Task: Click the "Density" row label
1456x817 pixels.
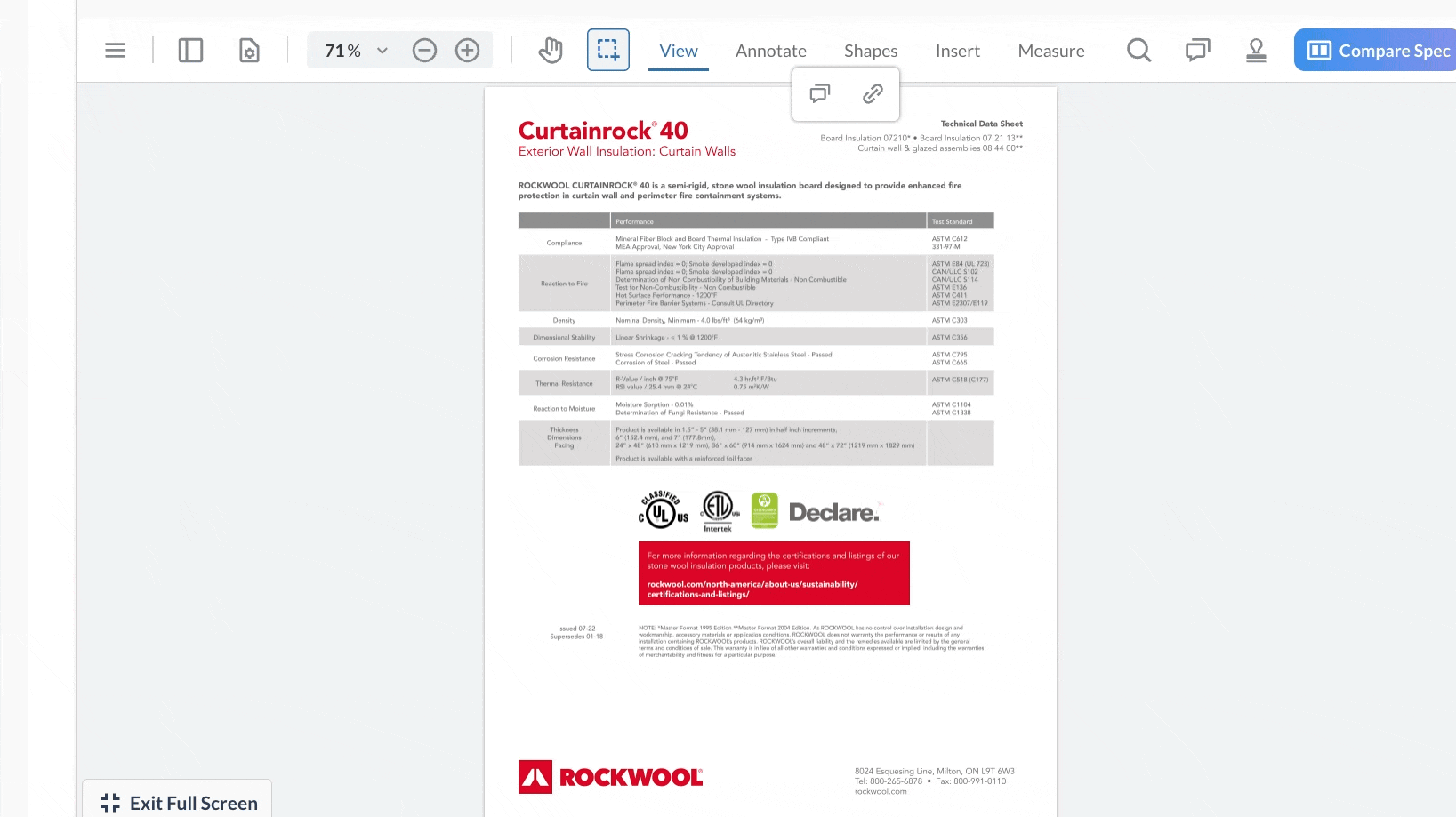Action: (564, 321)
